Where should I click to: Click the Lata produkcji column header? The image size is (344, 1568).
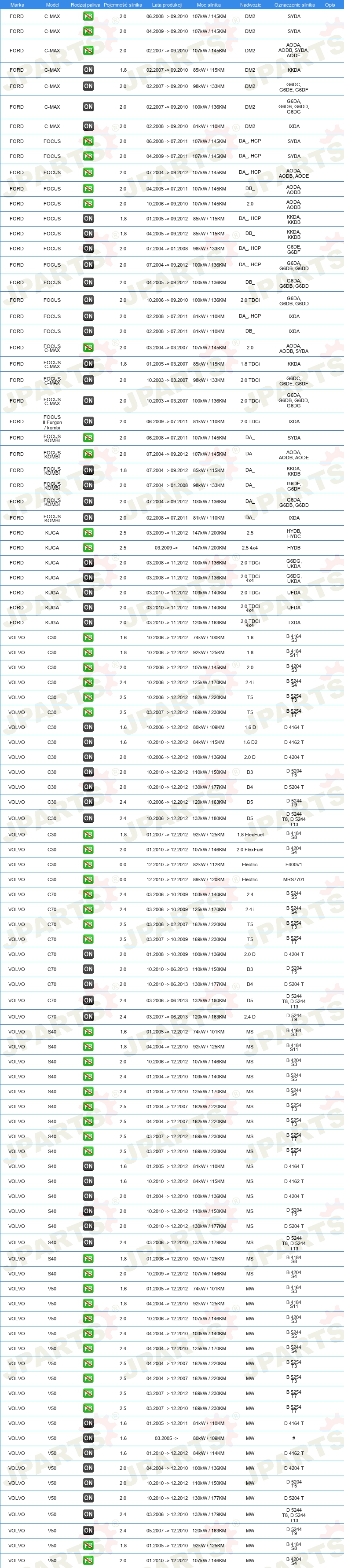(x=167, y=5)
